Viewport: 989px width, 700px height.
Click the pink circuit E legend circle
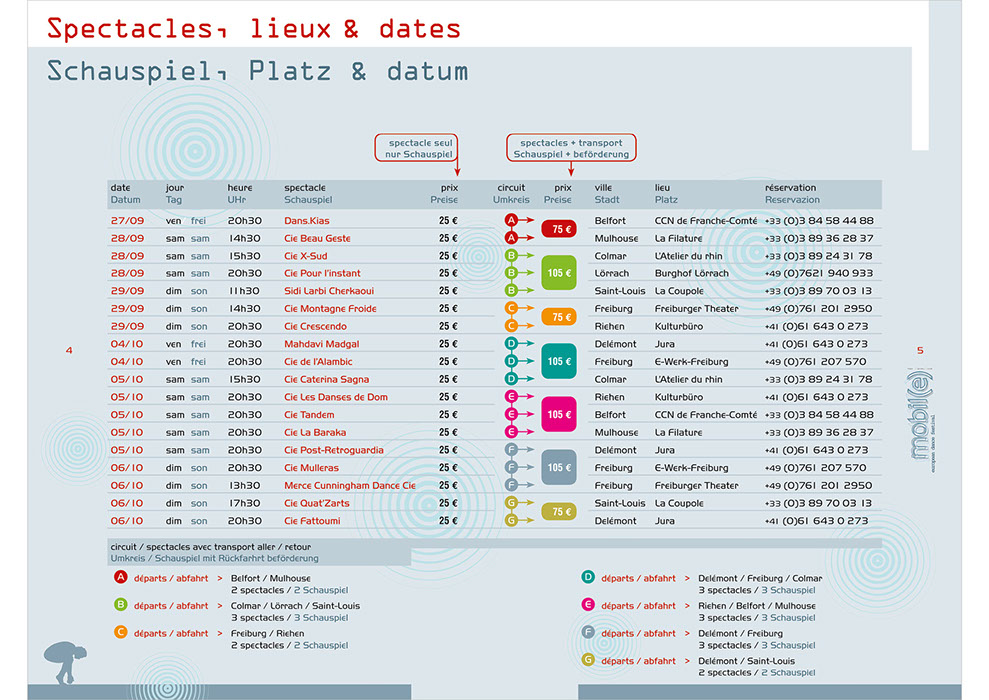click(x=588, y=605)
